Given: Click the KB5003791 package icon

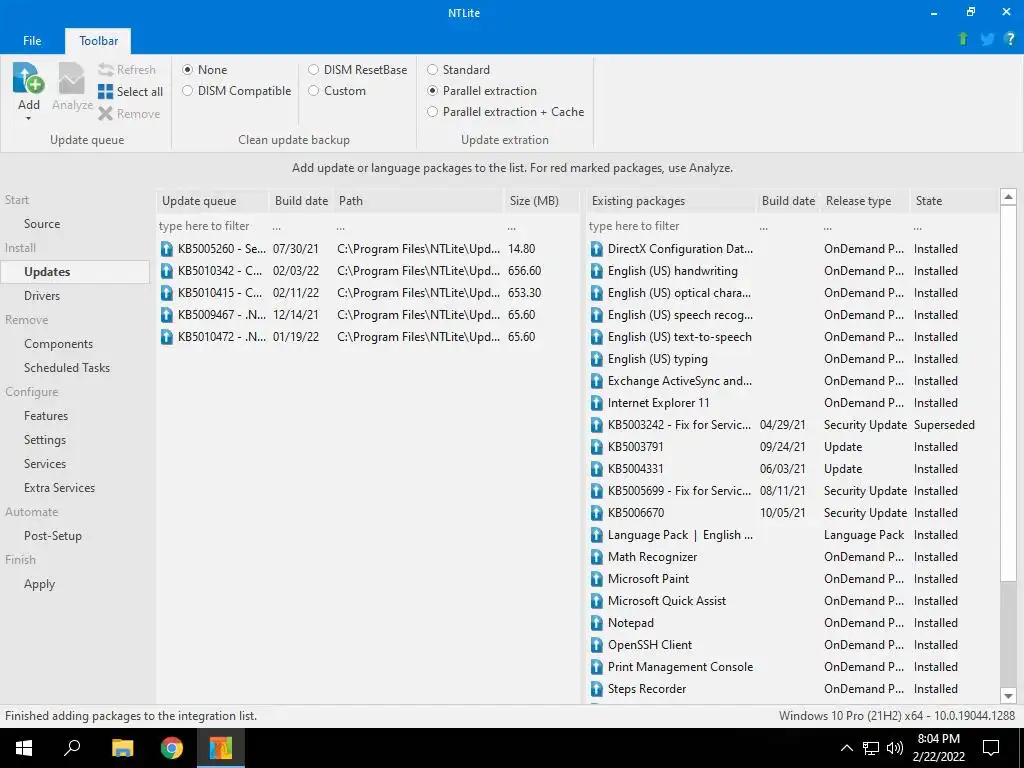Looking at the screenshot, I should 597,447.
